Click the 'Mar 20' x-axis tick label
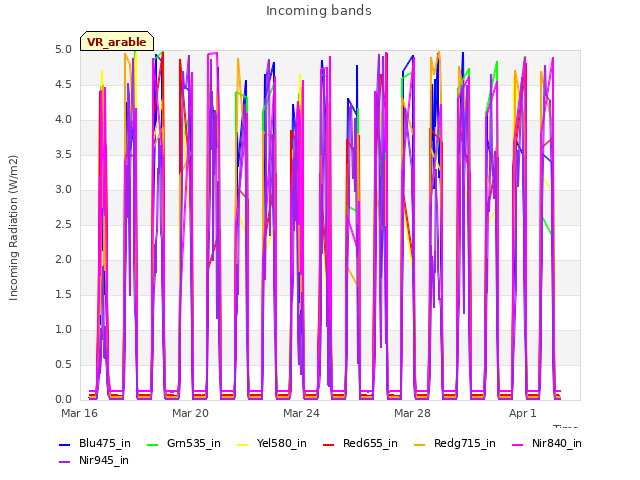The width and height of the screenshot is (640, 480). pyautogui.click(x=190, y=413)
